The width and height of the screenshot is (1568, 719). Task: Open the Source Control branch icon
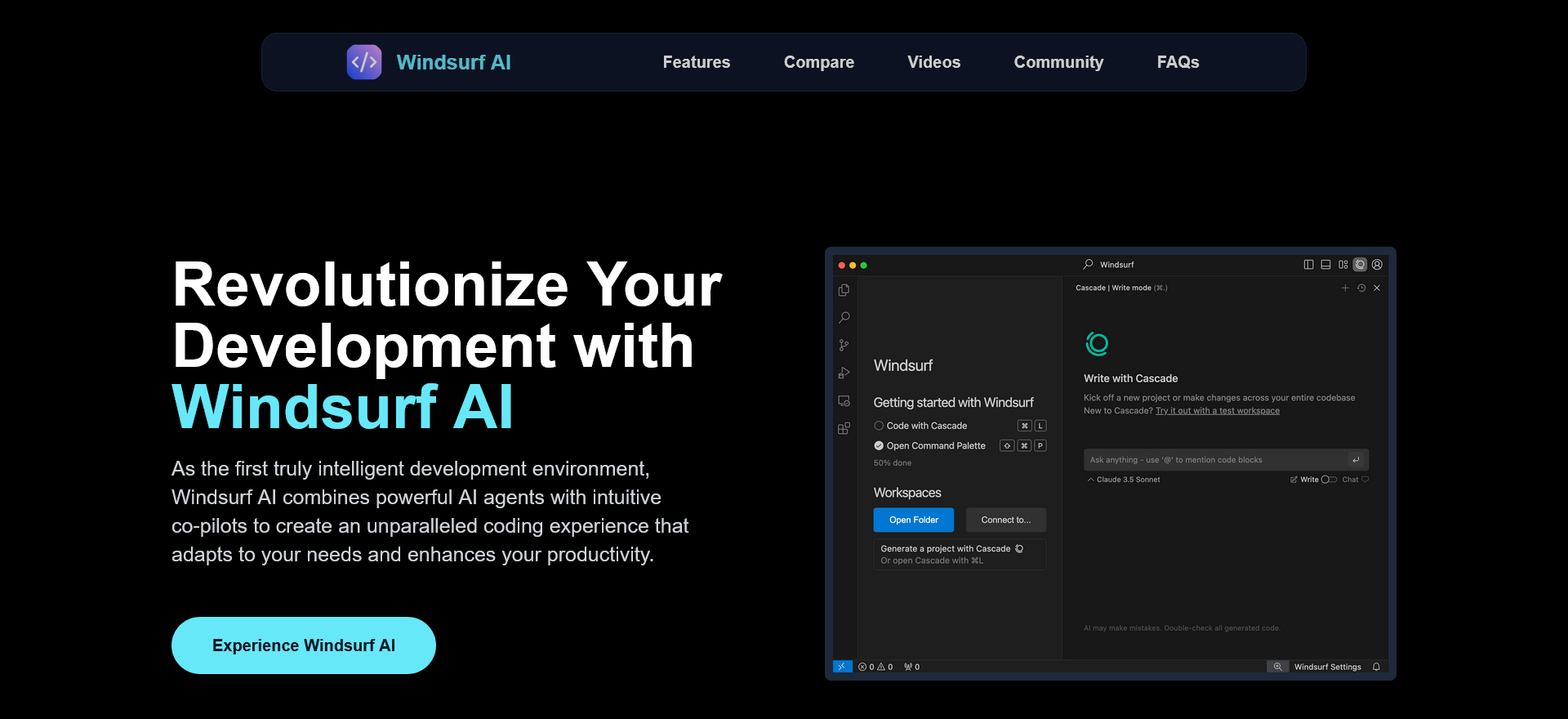pyautogui.click(x=844, y=346)
